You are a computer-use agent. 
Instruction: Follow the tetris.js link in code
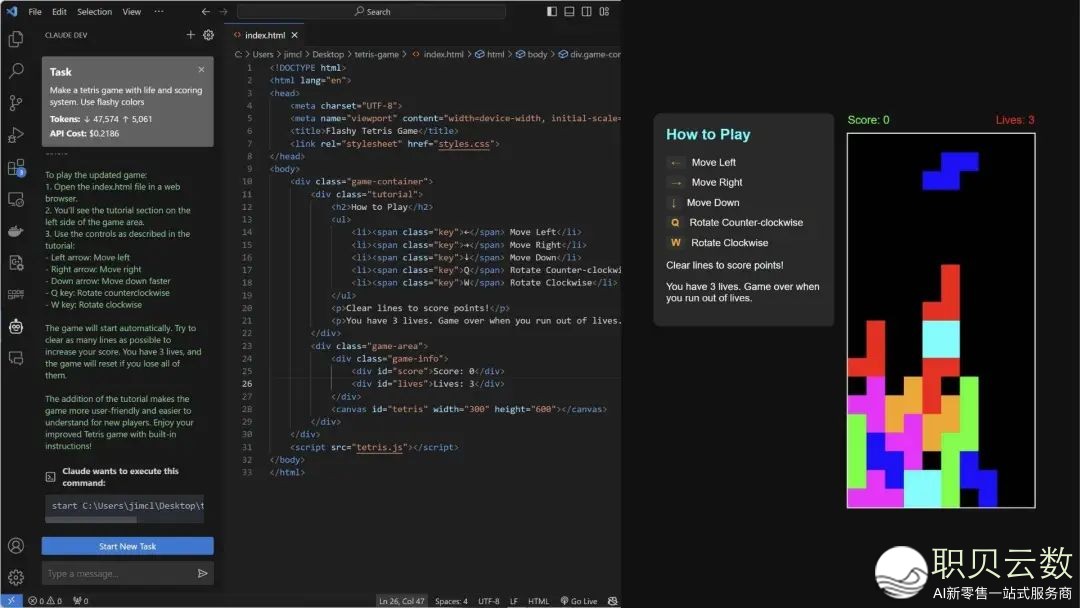click(379, 447)
